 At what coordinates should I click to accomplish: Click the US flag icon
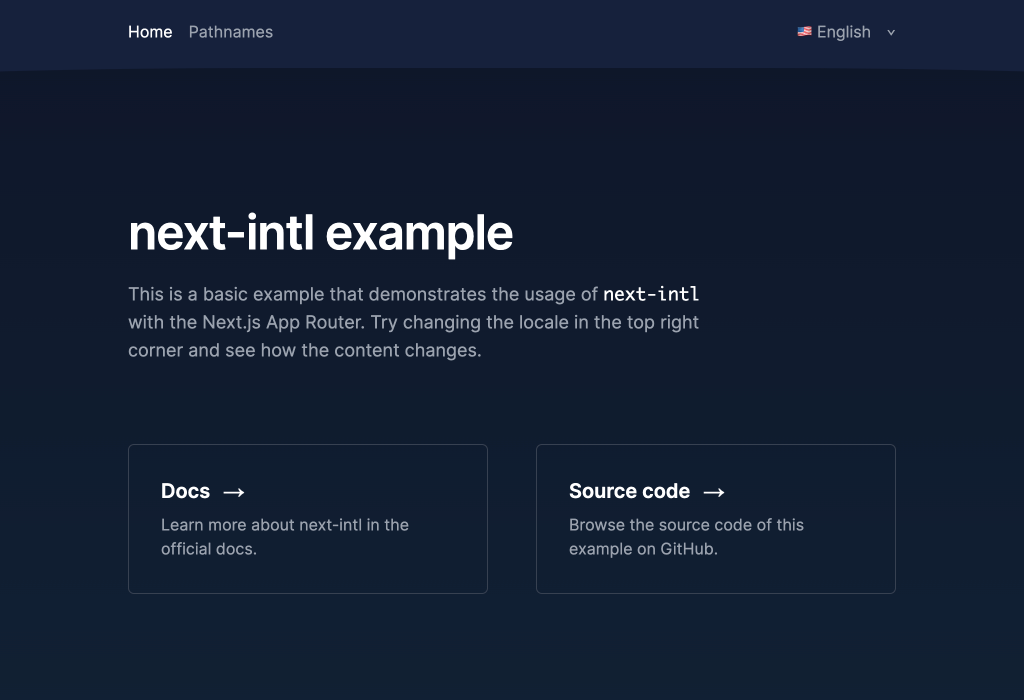coord(805,31)
